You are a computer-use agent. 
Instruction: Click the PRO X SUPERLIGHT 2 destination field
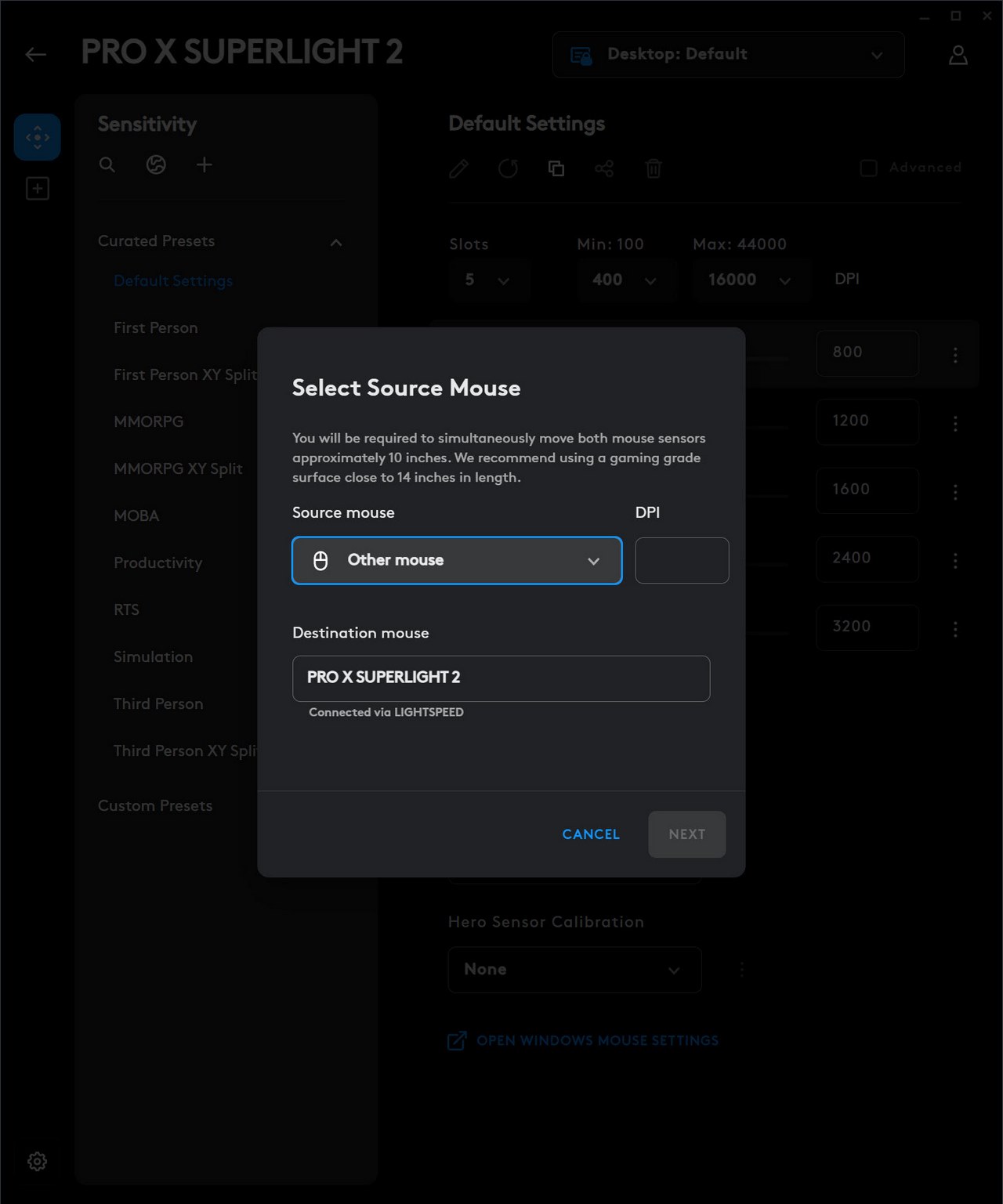501,678
